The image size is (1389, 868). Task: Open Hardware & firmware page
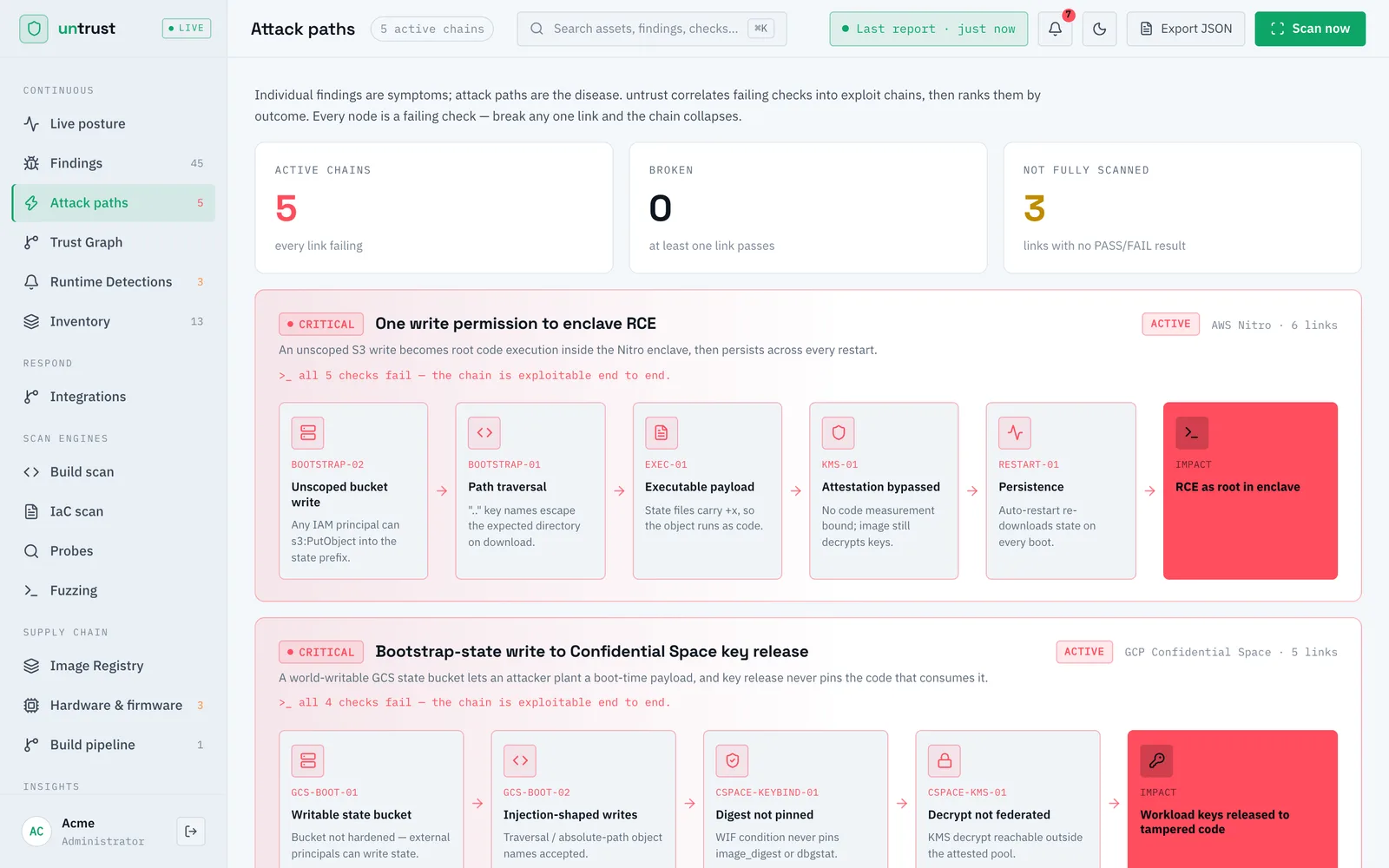pyautogui.click(x=114, y=706)
